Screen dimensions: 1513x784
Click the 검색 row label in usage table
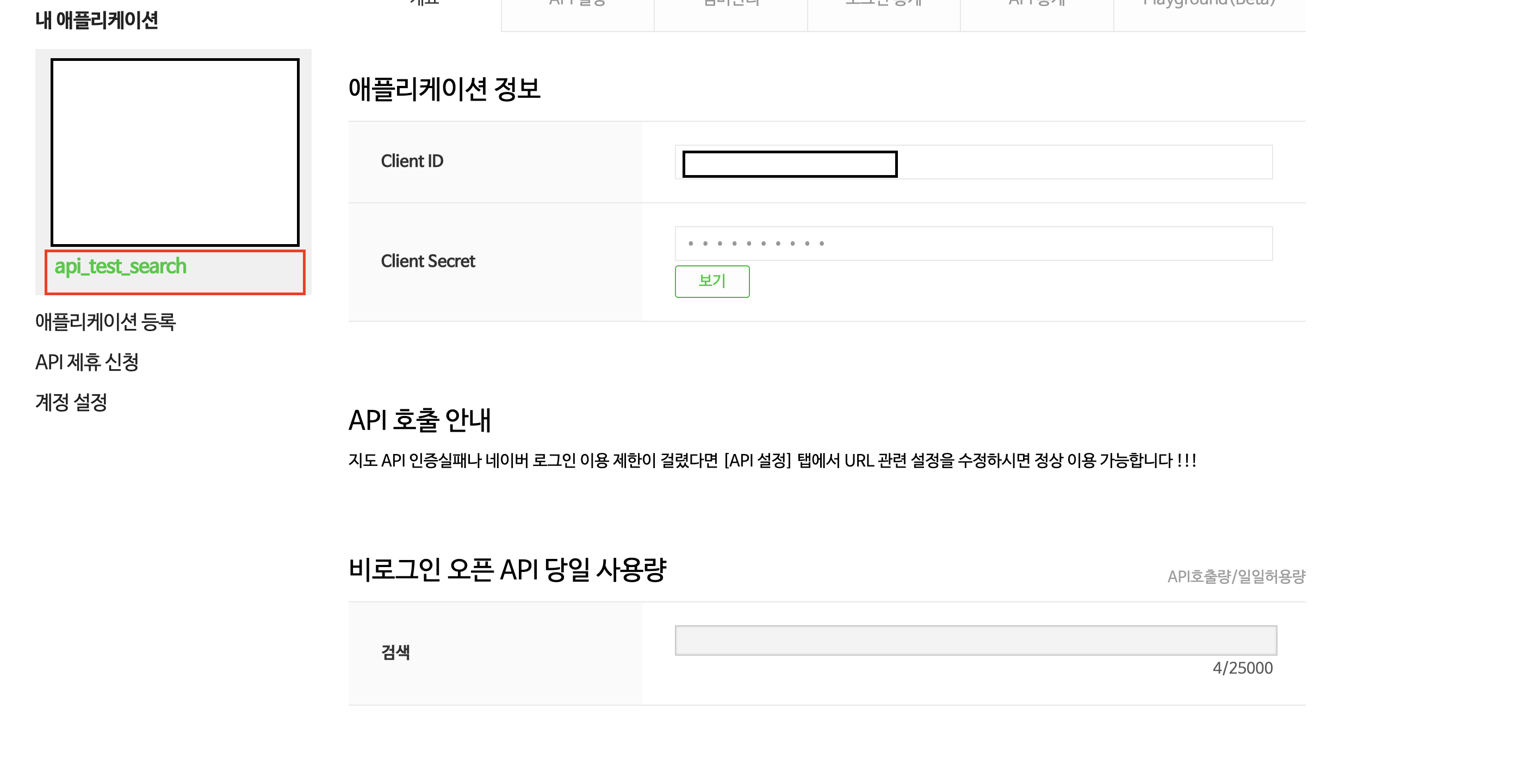click(395, 652)
